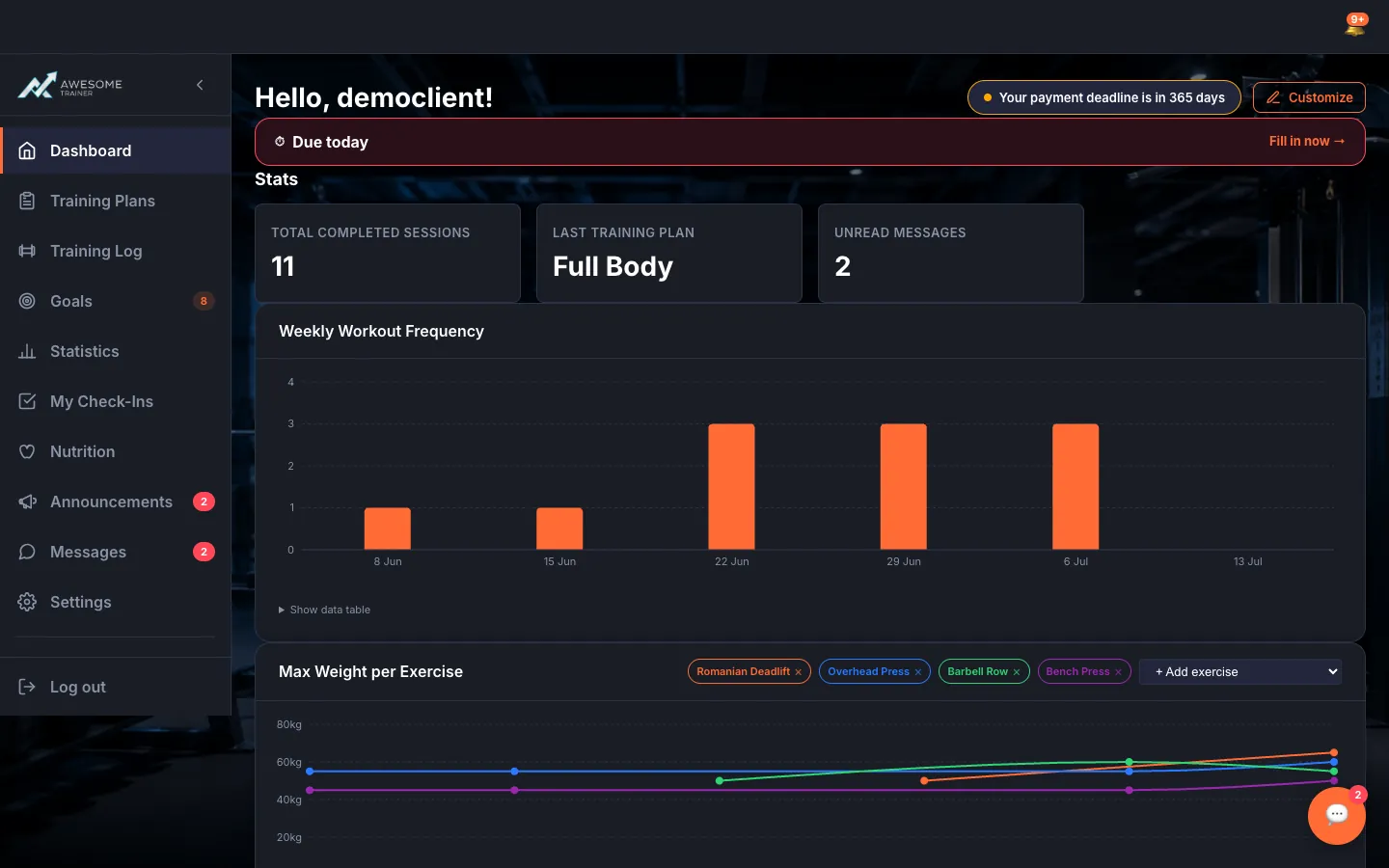This screenshot has height=868, width=1389.
Task: Click the Statistics bar chart icon
Action: (x=27, y=351)
